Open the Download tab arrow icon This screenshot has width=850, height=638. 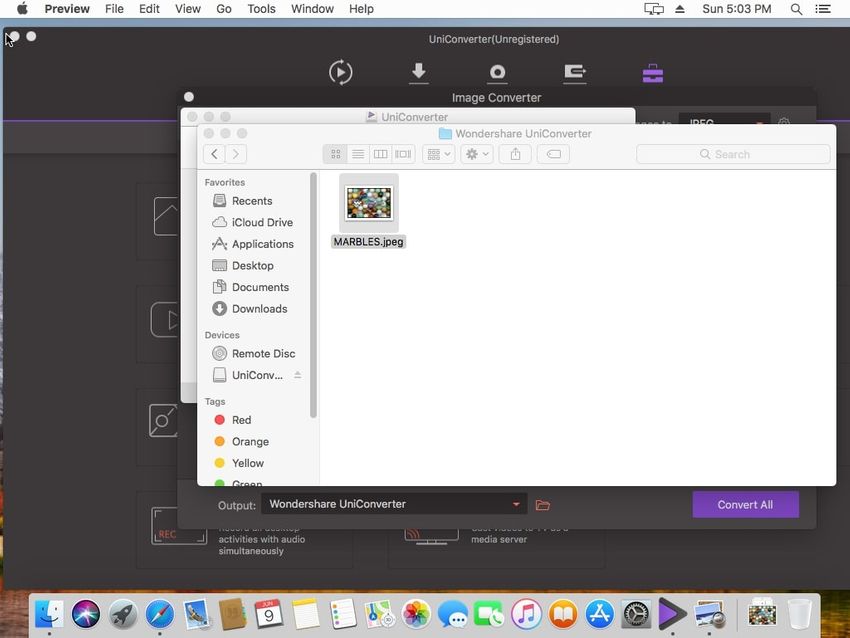coord(419,72)
